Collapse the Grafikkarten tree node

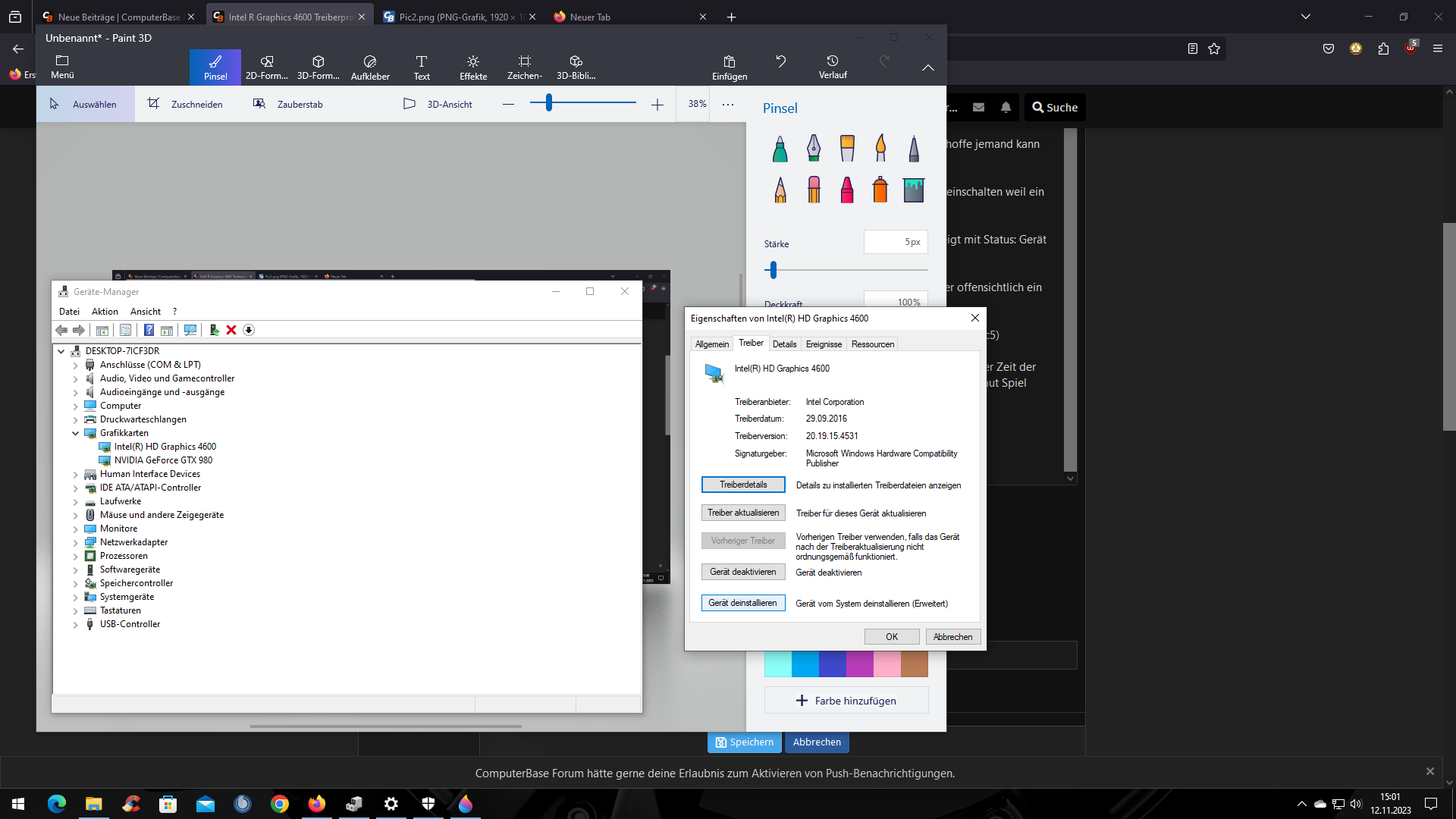pos(76,433)
